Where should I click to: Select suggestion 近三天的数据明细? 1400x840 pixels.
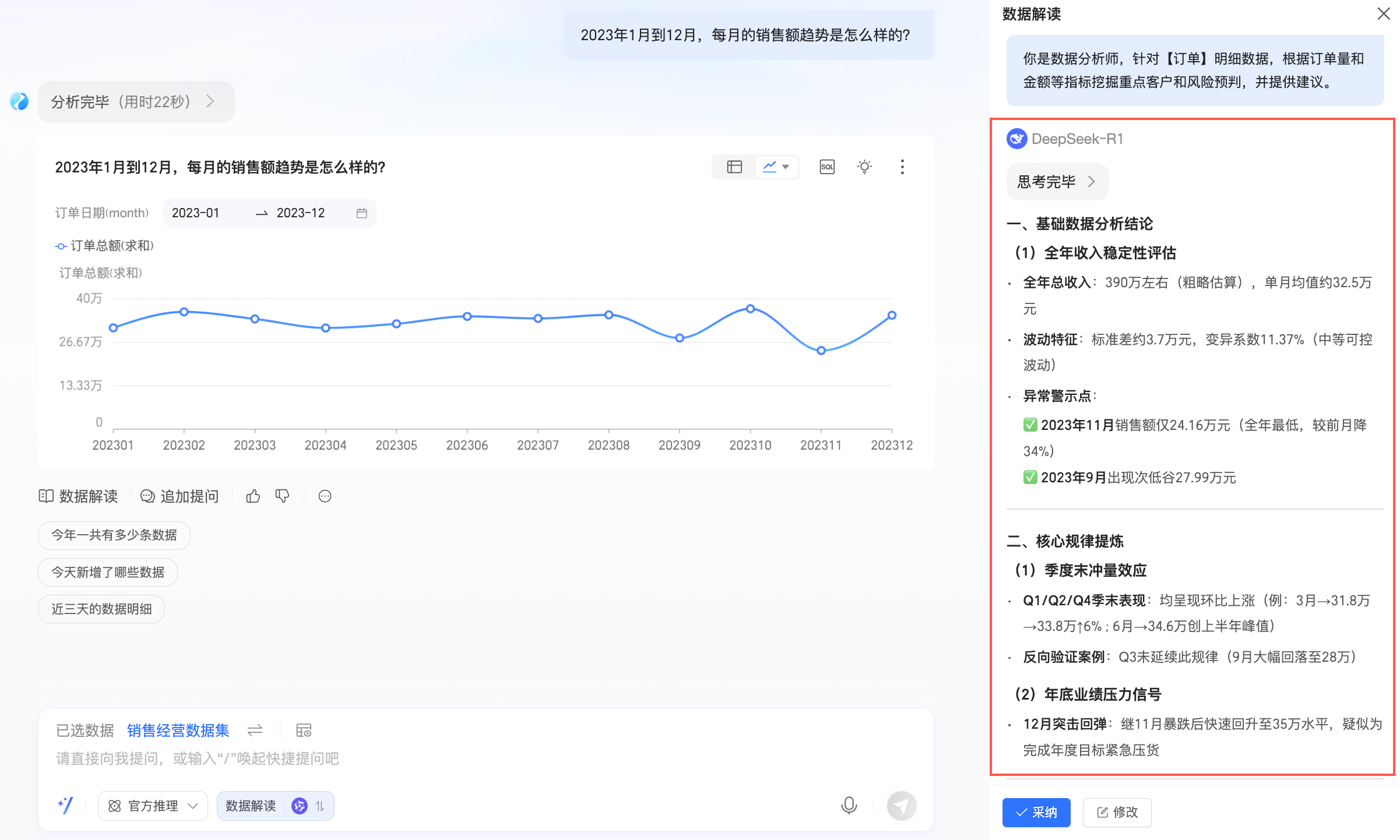tap(101, 609)
